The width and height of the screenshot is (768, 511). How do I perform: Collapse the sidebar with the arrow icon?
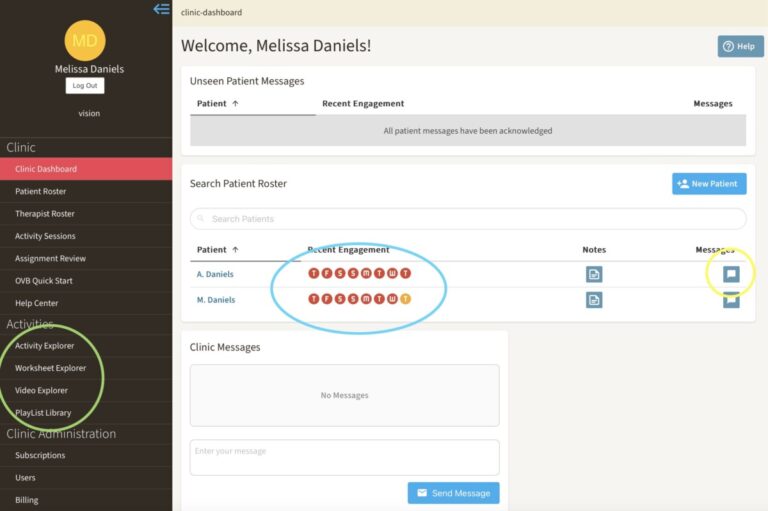coord(161,9)
